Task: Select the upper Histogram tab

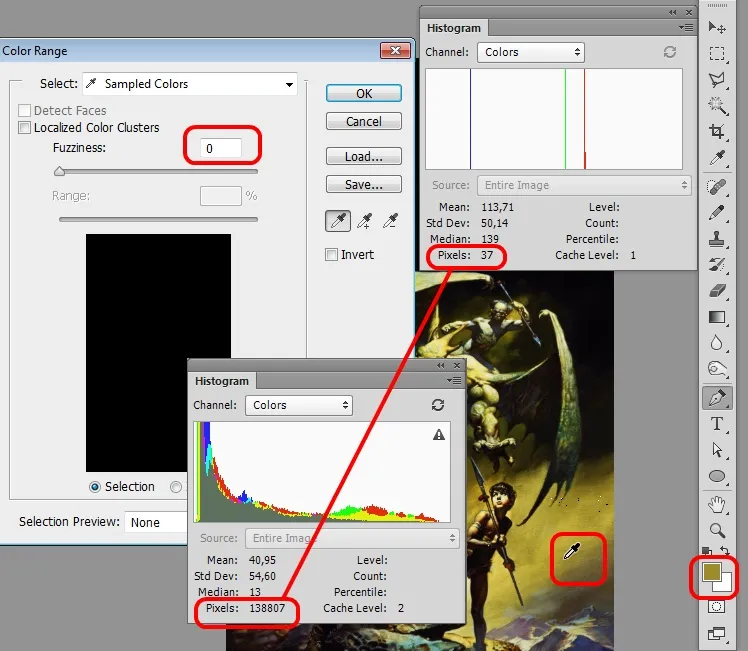Action: (454, 28)
